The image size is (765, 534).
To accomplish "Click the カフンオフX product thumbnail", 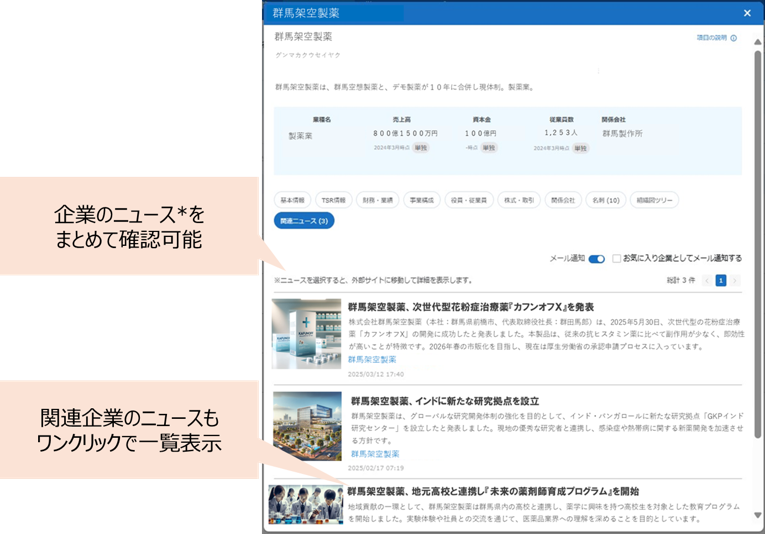I will pyautogui.click(x=307, y=334).
